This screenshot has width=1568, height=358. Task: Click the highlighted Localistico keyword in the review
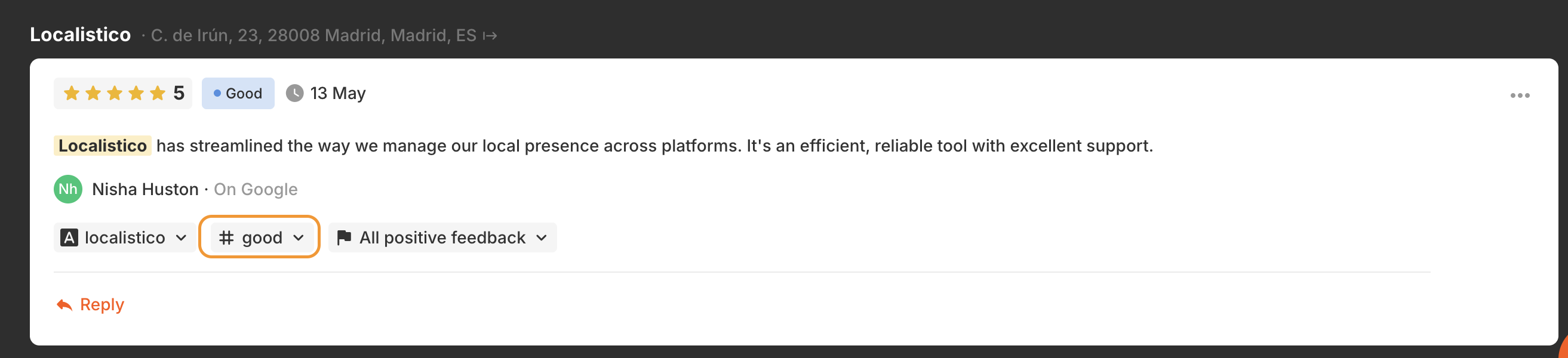102,146
